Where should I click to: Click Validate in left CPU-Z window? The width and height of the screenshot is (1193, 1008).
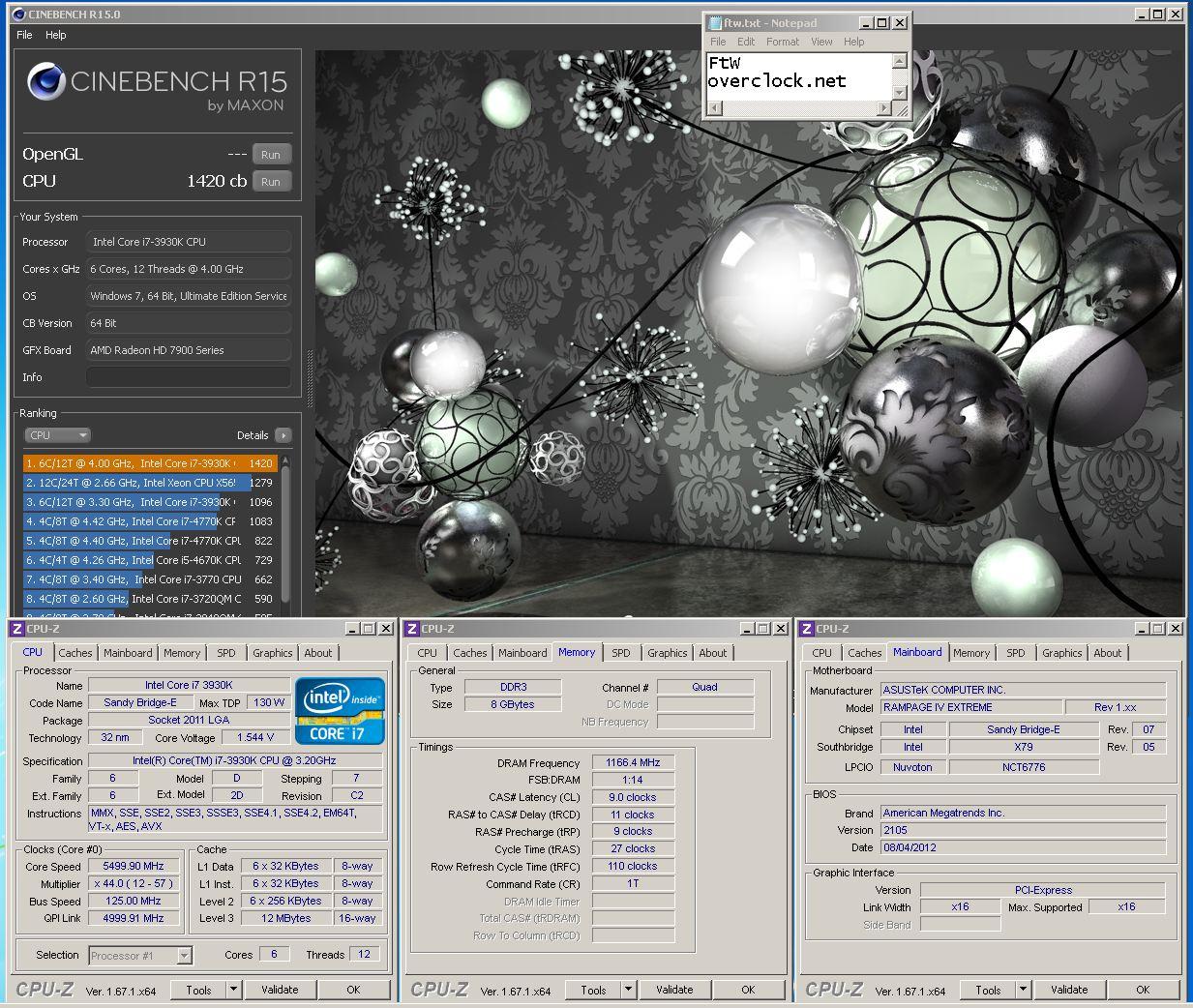click(x=280, y=990)
